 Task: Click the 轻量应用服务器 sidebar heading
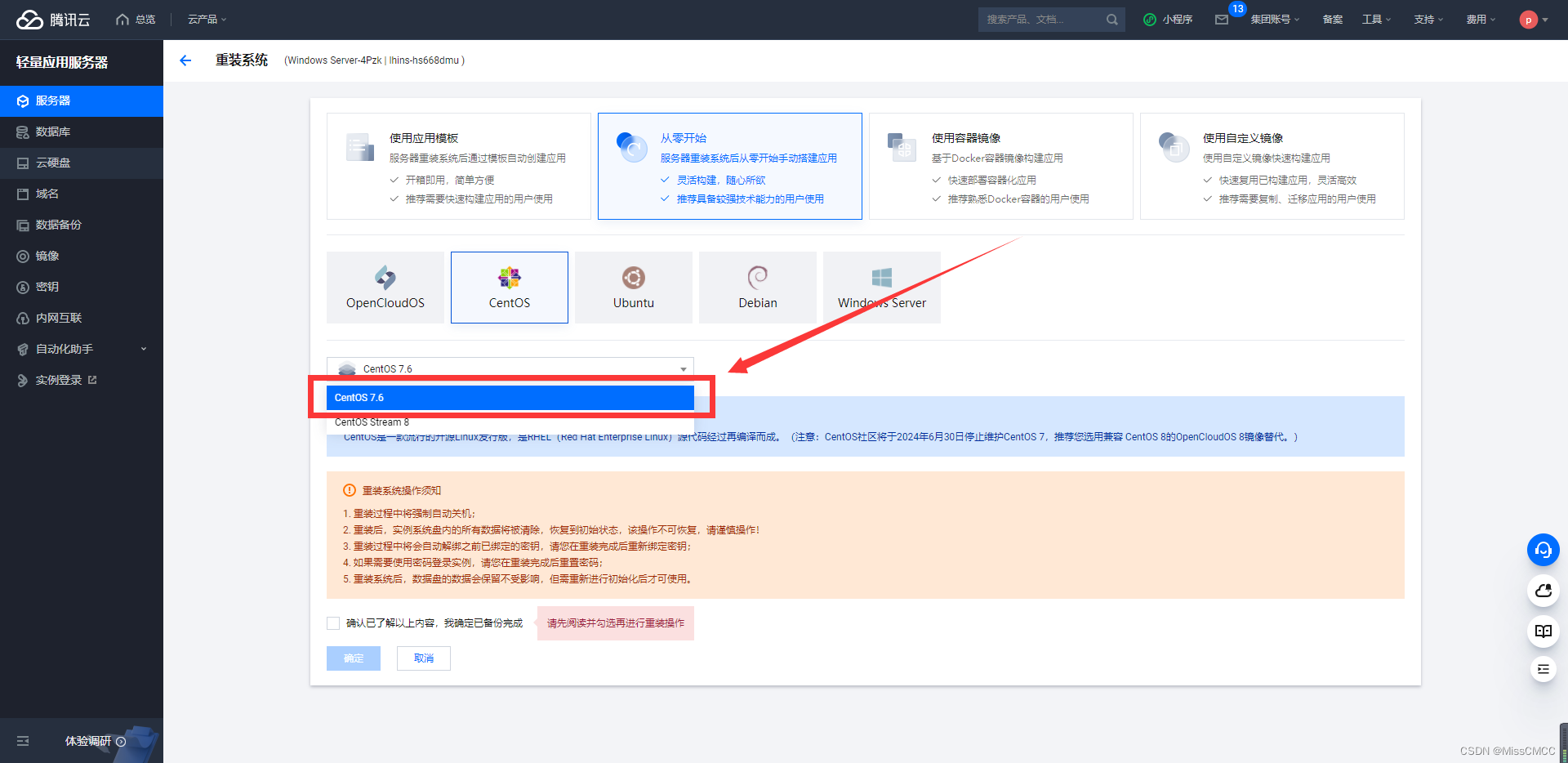(62, 62)
